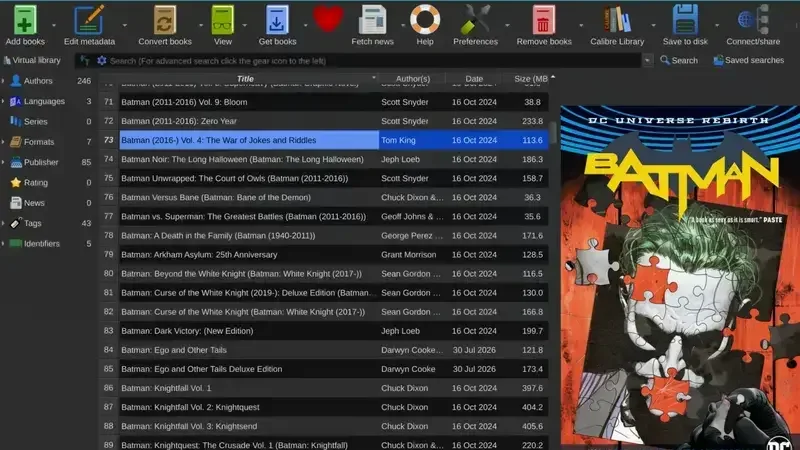This screenshot has height=450, width=800.
Task: Open the Get books dropdown arrow
Action: point(305,24)
